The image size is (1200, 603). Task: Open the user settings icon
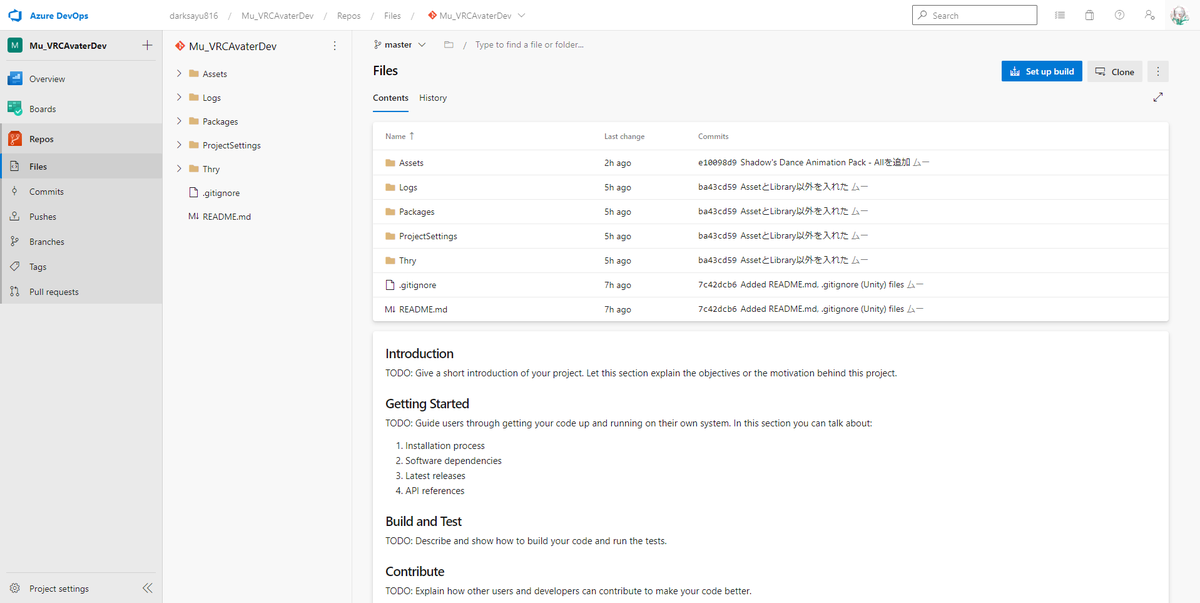[1150, 15]
